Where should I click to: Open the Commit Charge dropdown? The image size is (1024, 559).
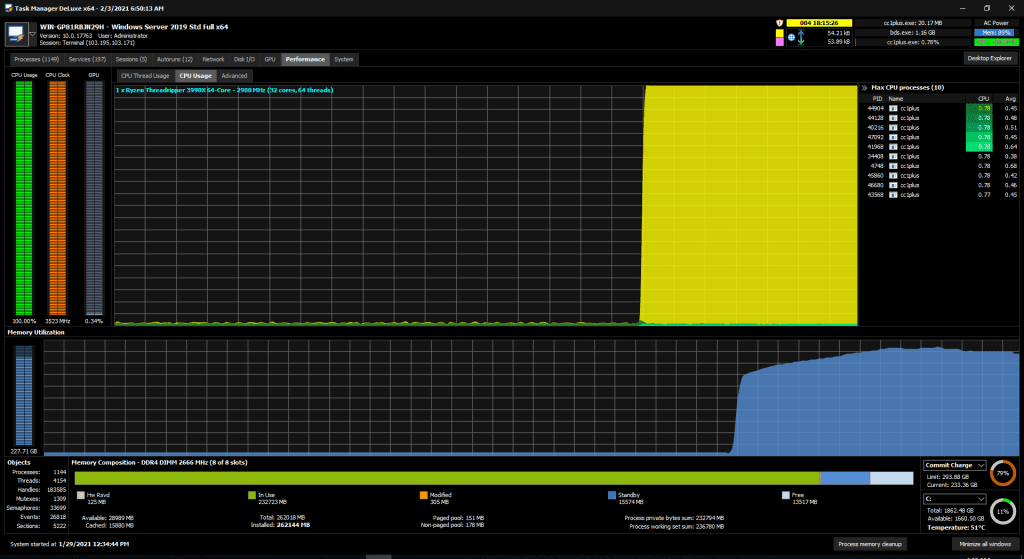(954, 465)
